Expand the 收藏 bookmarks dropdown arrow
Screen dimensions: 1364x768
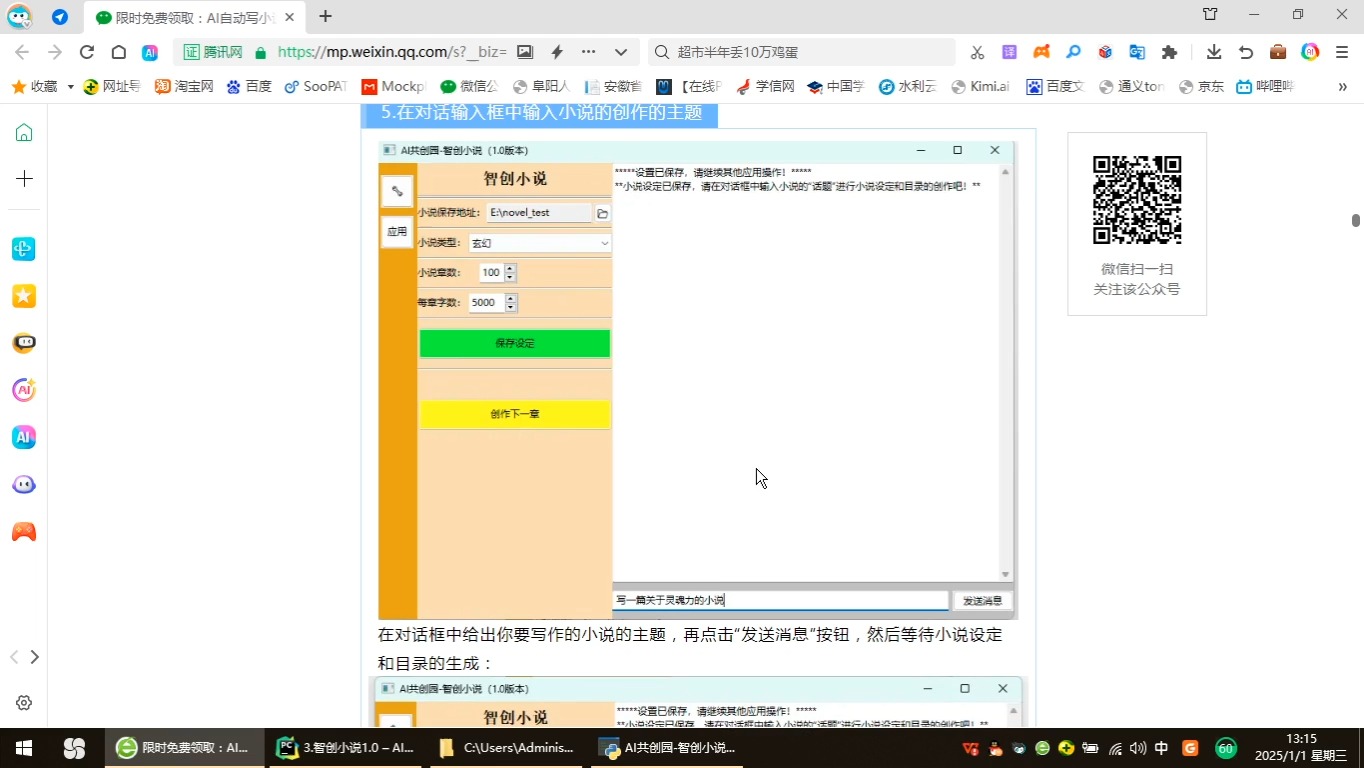point(70,87)
